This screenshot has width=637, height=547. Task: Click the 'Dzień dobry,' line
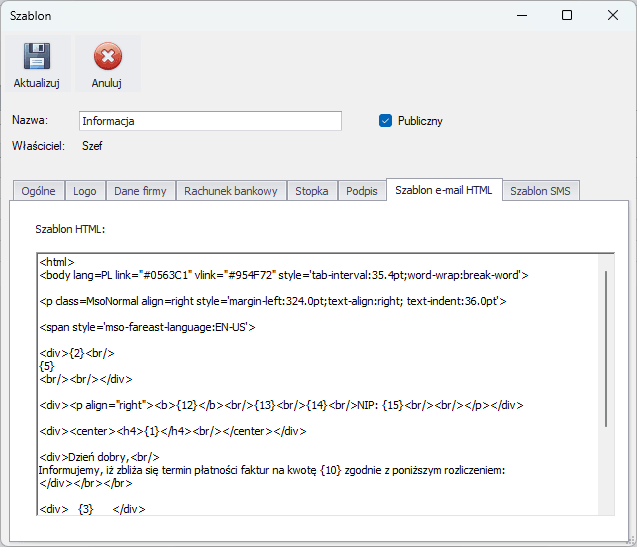99,457
